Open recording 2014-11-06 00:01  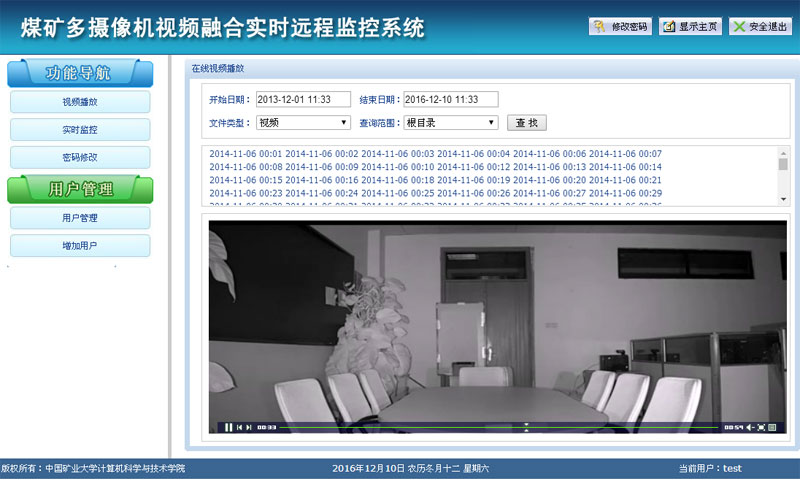tap(245, 154)
